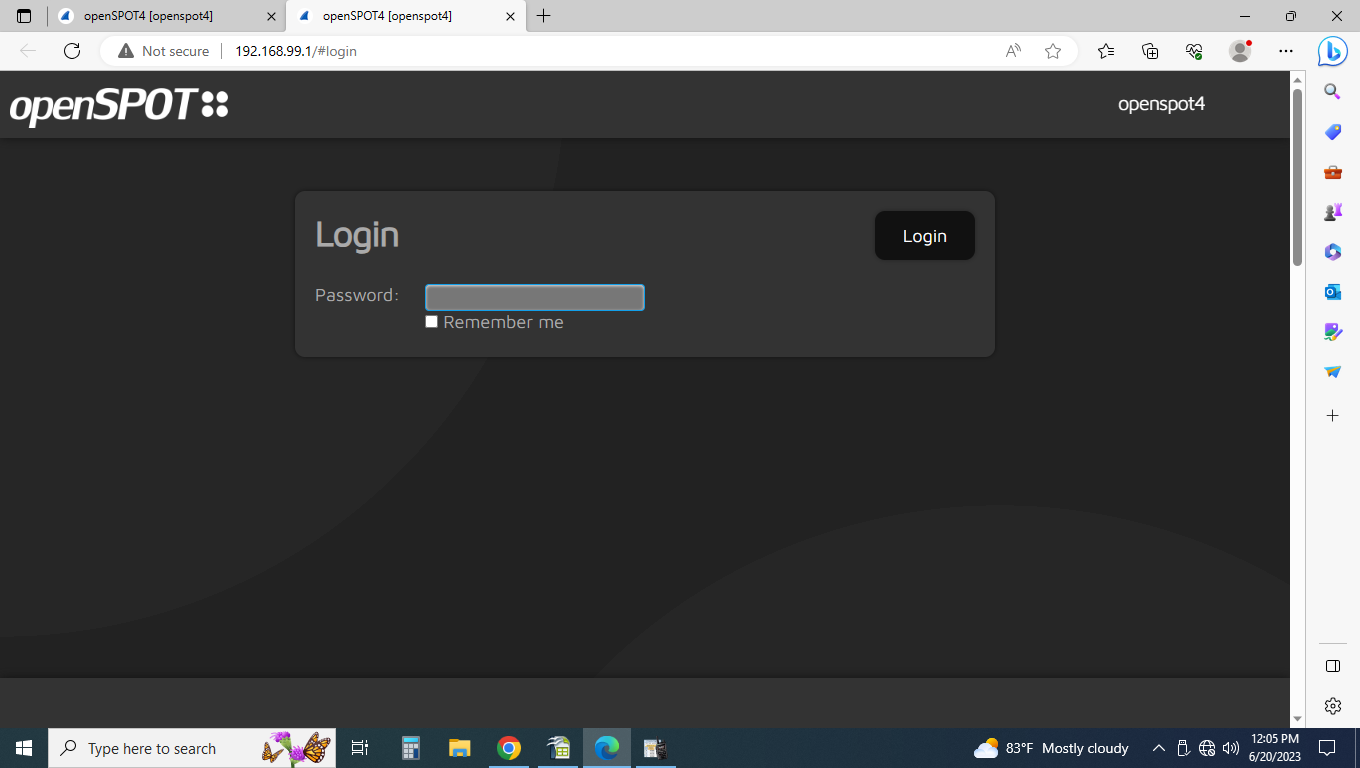Switch to the first openSPOT4 tab
The image size is (1360, 768).
160,16
